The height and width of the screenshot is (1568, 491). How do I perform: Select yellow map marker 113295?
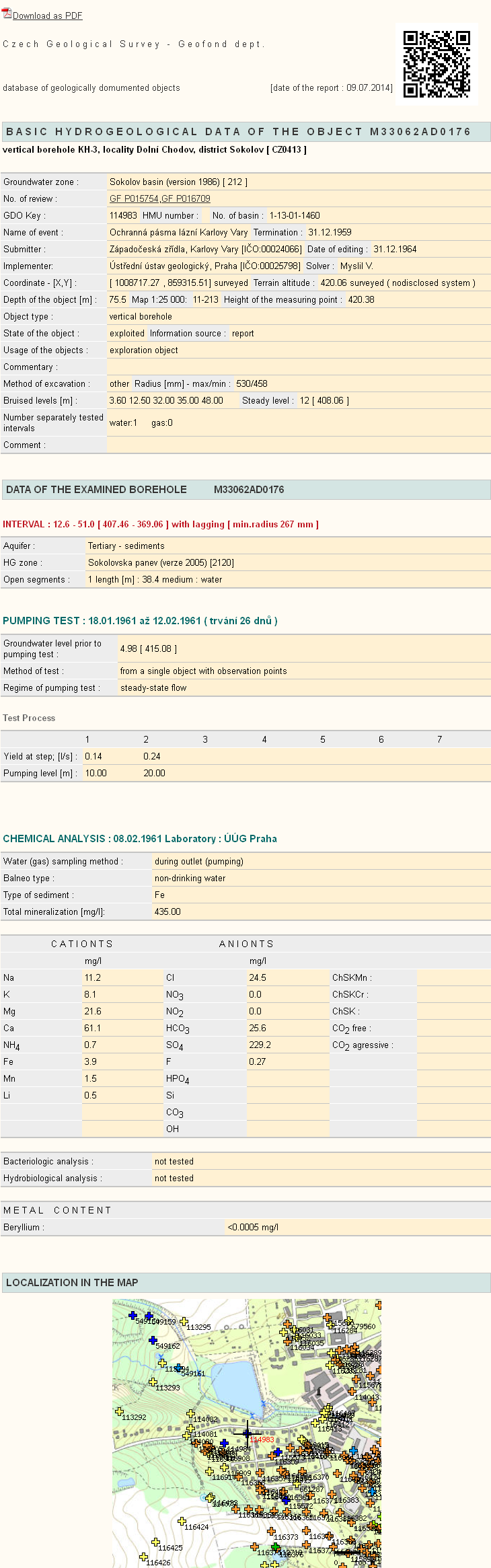click(x=184, y=1322)
